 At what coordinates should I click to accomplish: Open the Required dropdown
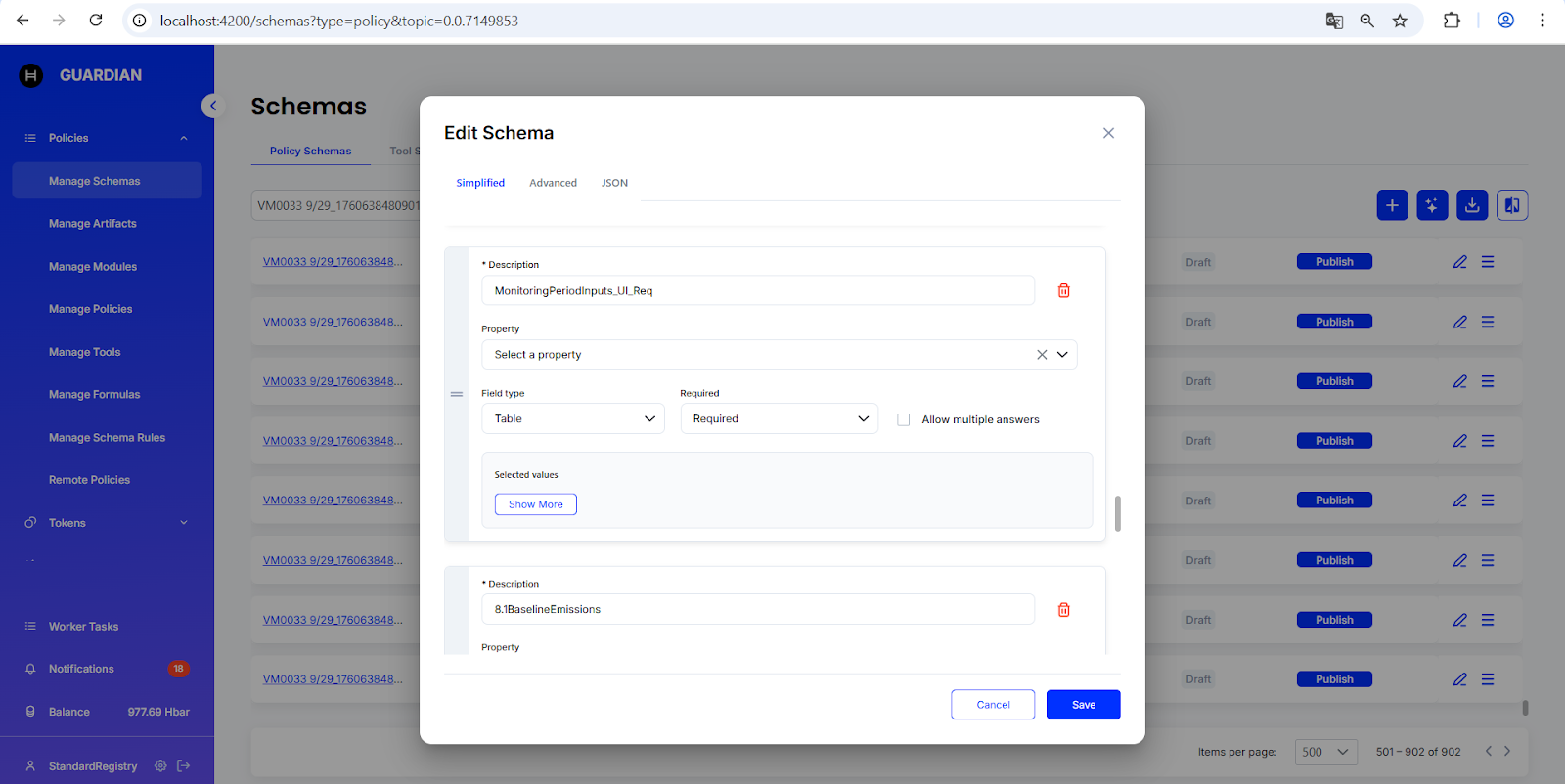pyautogui.click(x=779, y=419)
